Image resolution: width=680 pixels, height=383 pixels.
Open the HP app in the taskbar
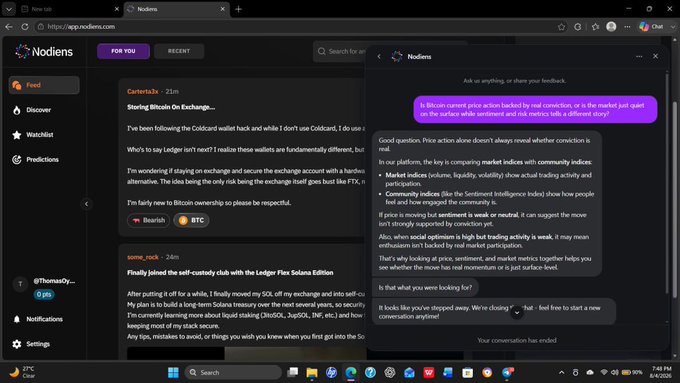tap(331, 373)
